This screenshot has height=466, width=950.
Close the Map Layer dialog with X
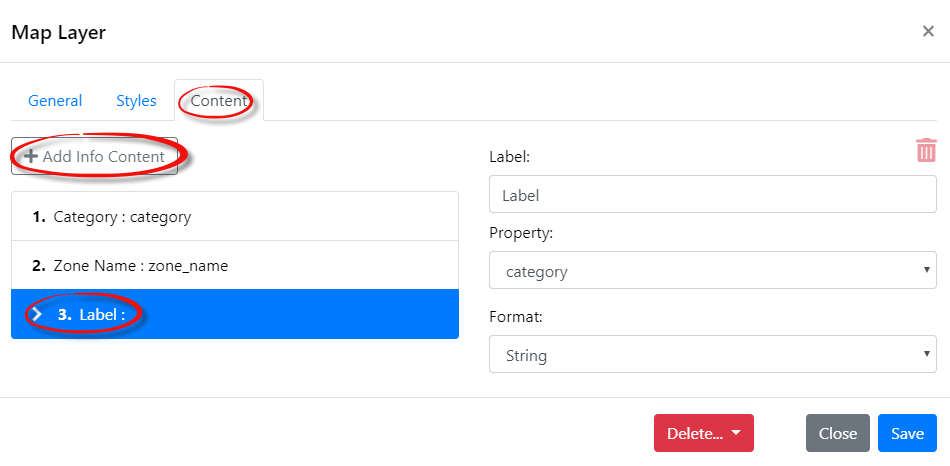coord(928,32)
